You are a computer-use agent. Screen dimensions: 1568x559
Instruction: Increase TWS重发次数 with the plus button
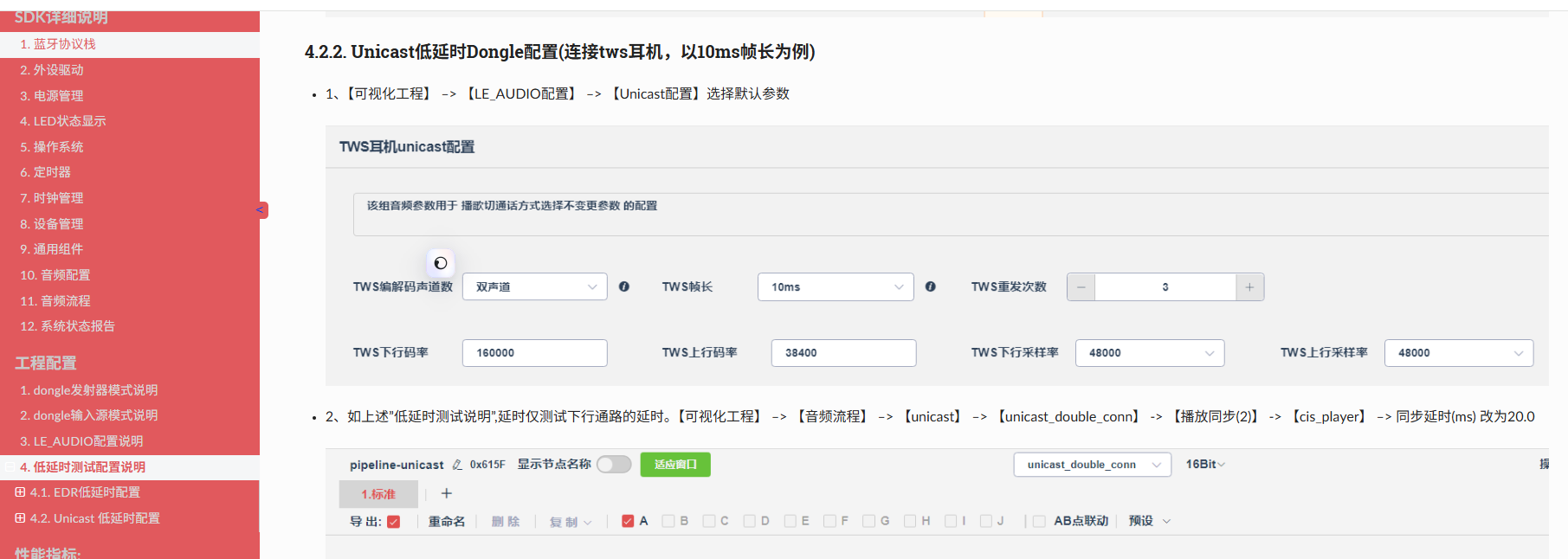coord(1249,287)
